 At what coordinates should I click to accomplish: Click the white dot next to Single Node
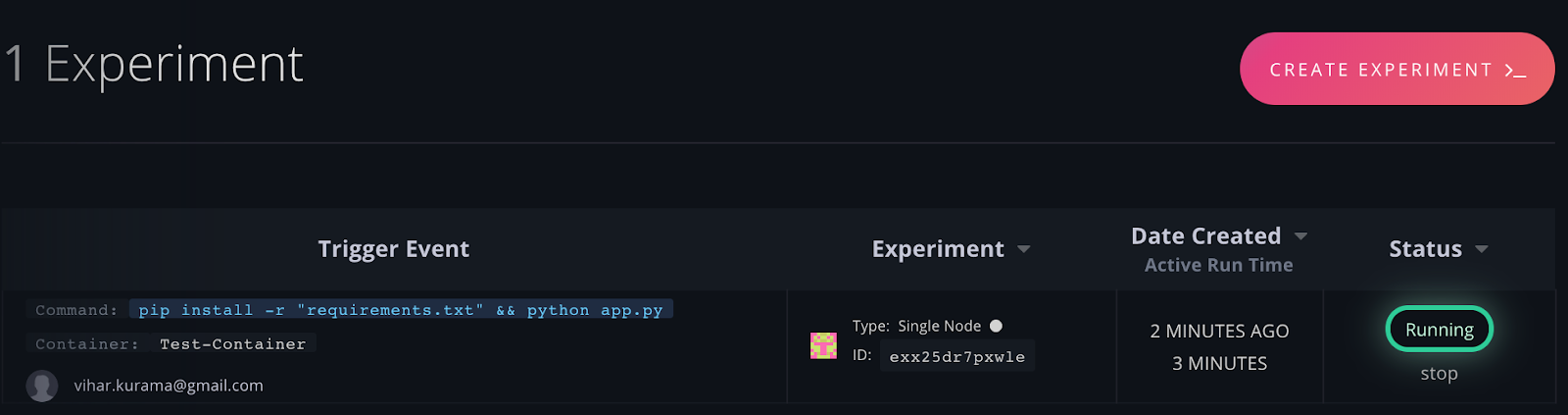tap(996, 326)
